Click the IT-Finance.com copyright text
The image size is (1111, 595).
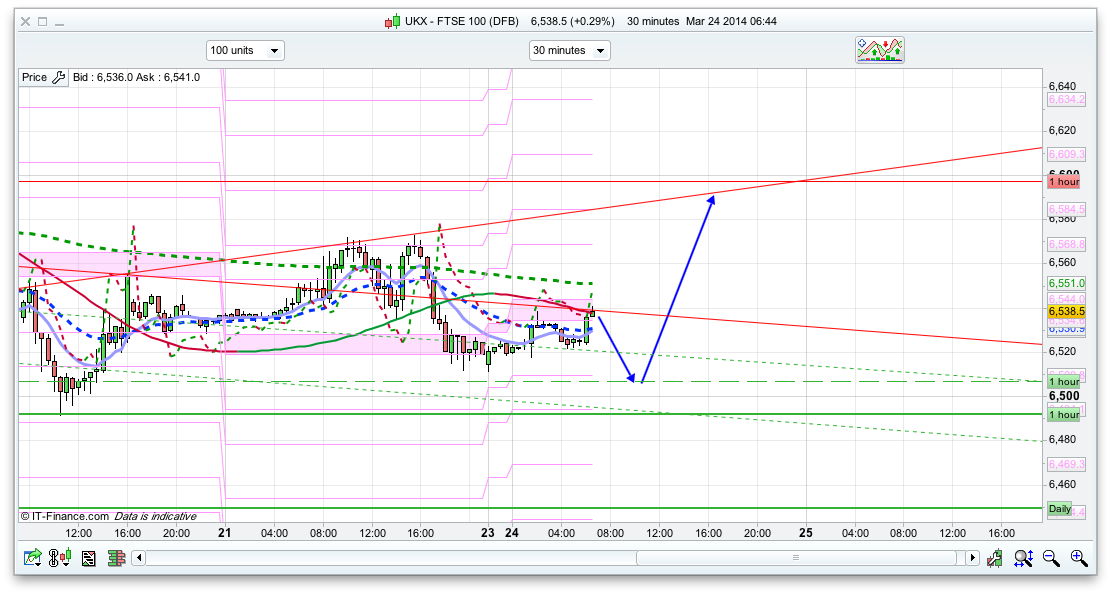coord(66,516)
